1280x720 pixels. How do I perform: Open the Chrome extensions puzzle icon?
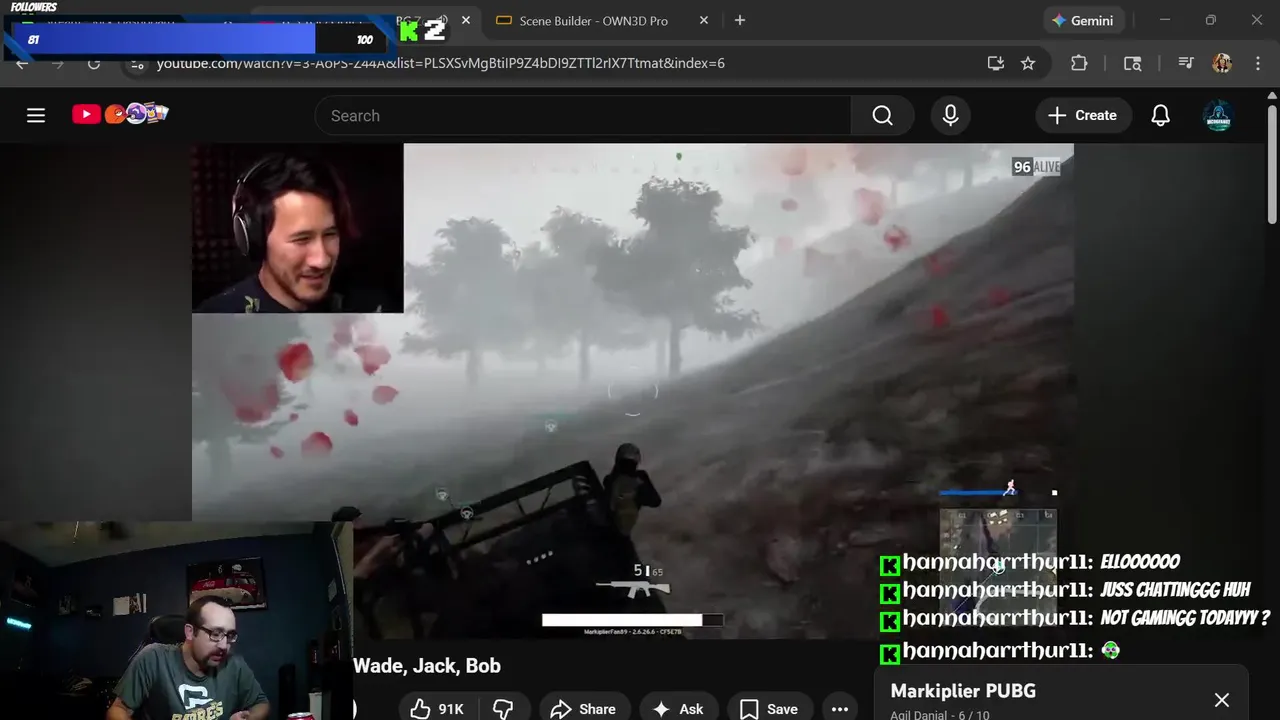(x=1079, y=63)
